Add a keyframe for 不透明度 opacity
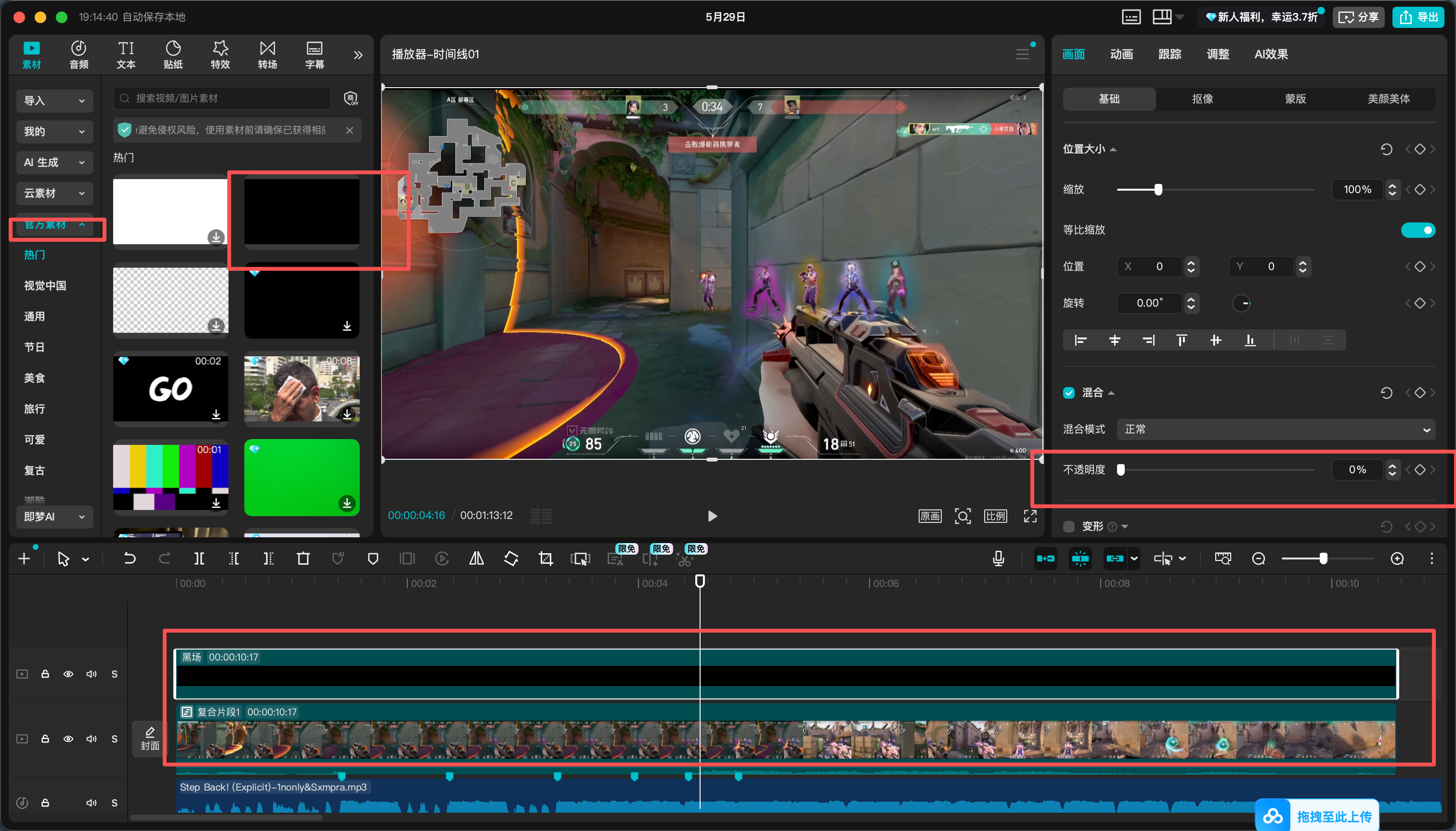The image size is (1456, 831). coord(1420,470)
